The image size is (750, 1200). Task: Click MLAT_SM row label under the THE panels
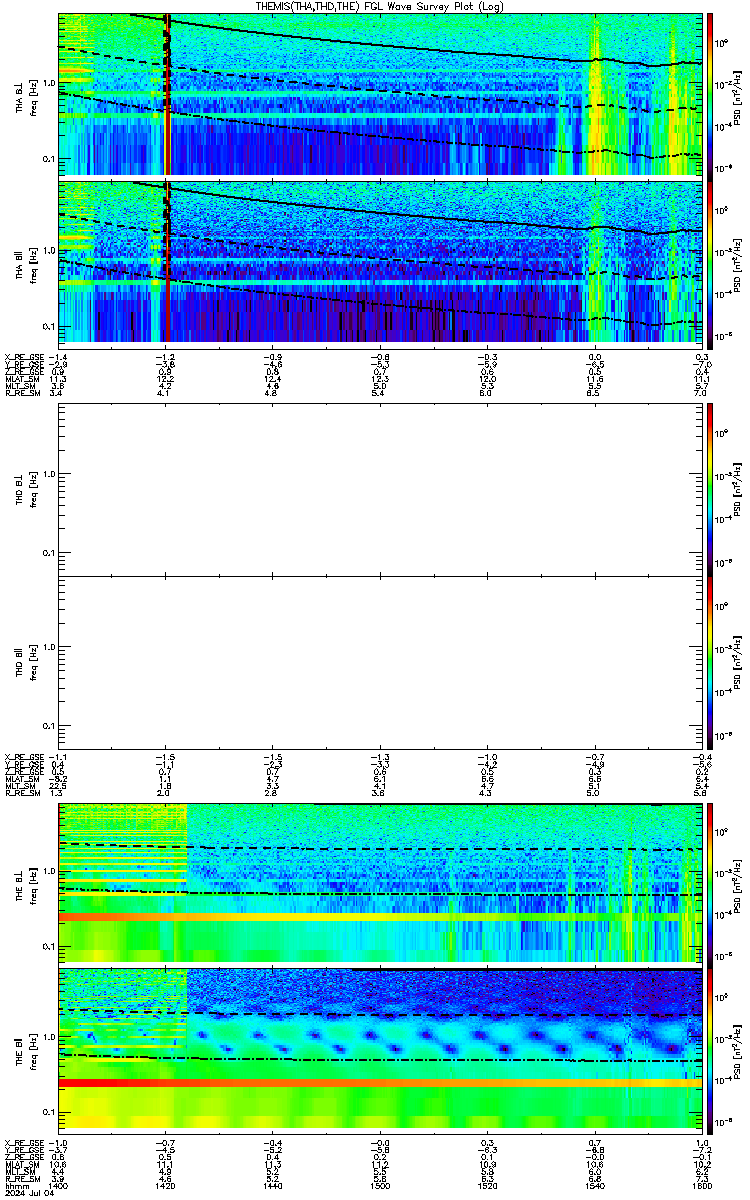point(21,1165)
